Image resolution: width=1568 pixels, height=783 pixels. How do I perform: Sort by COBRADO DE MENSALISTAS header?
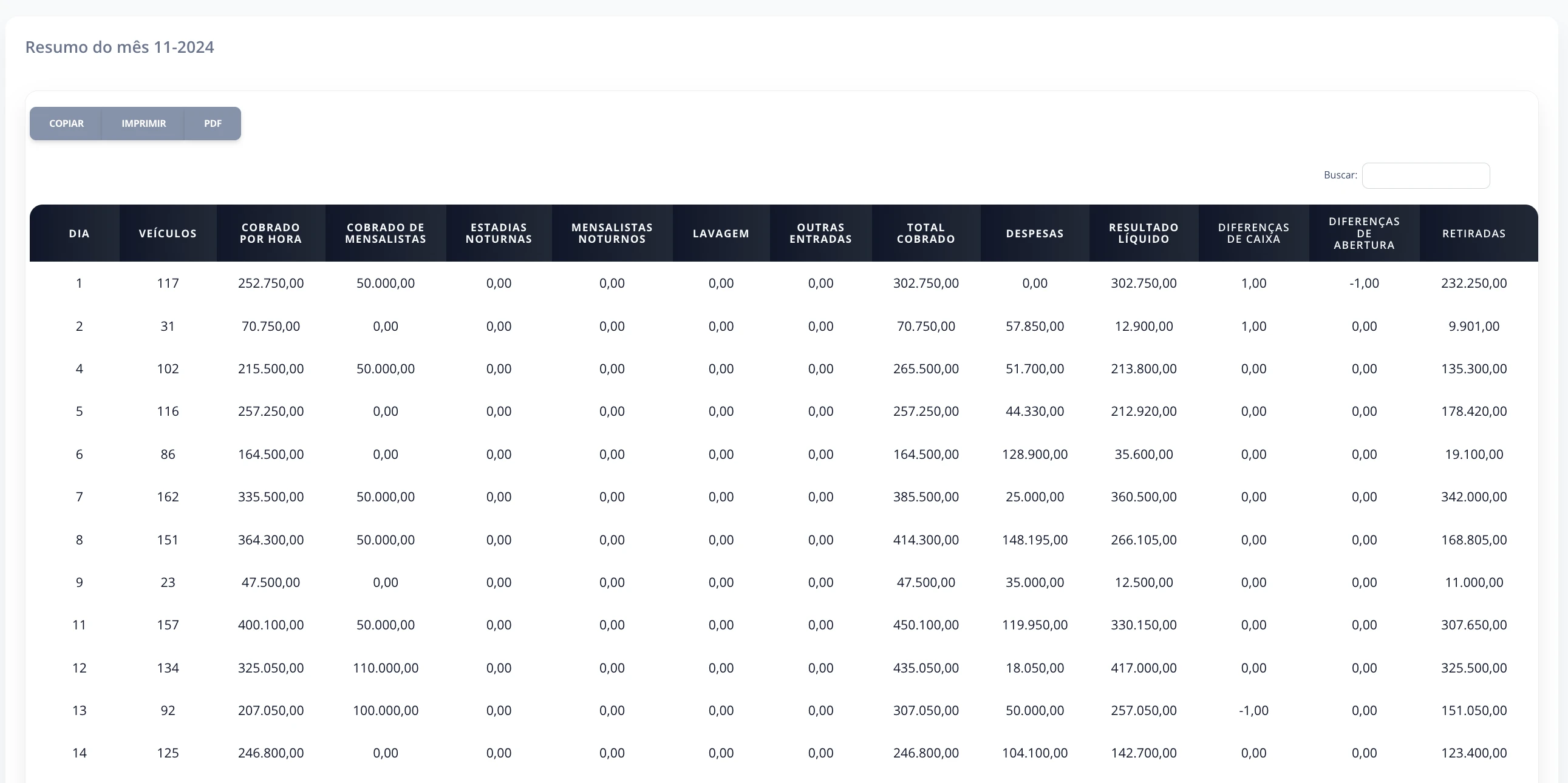coord(385,233)
